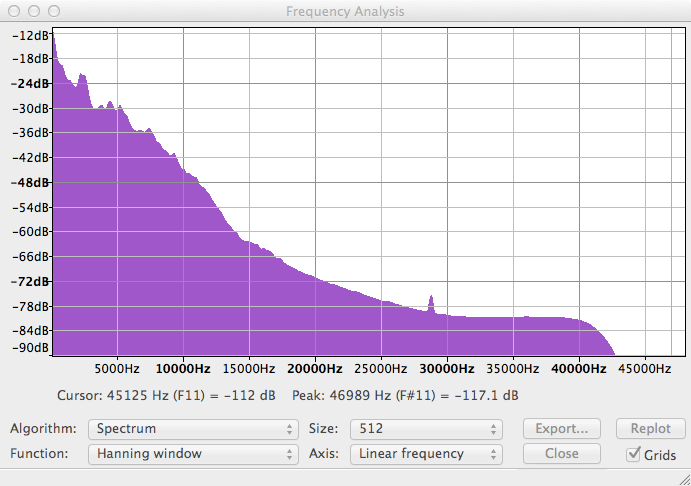Click the Algorithm: label
This screenshot has width=691, height=486.
[x=43, y=429]
